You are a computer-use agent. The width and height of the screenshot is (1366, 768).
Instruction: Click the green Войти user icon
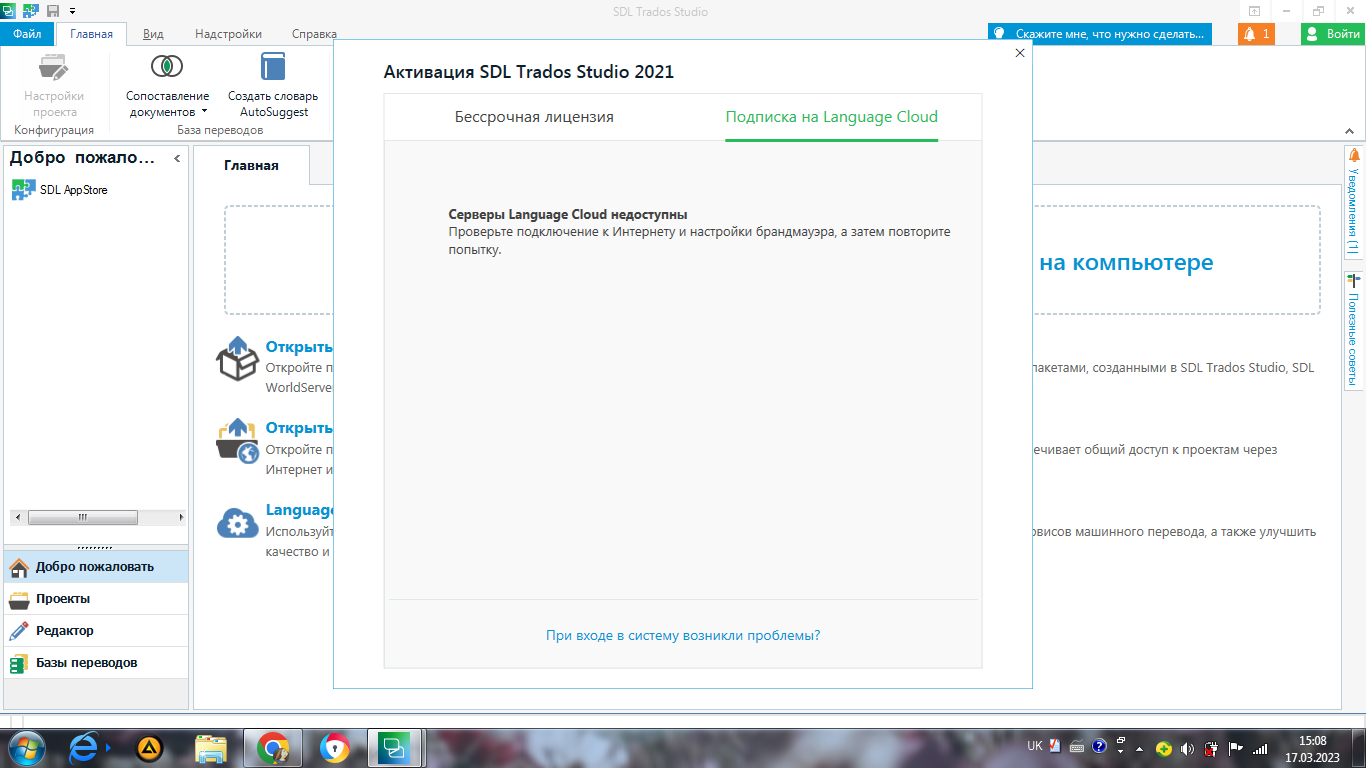[1313, 34]
